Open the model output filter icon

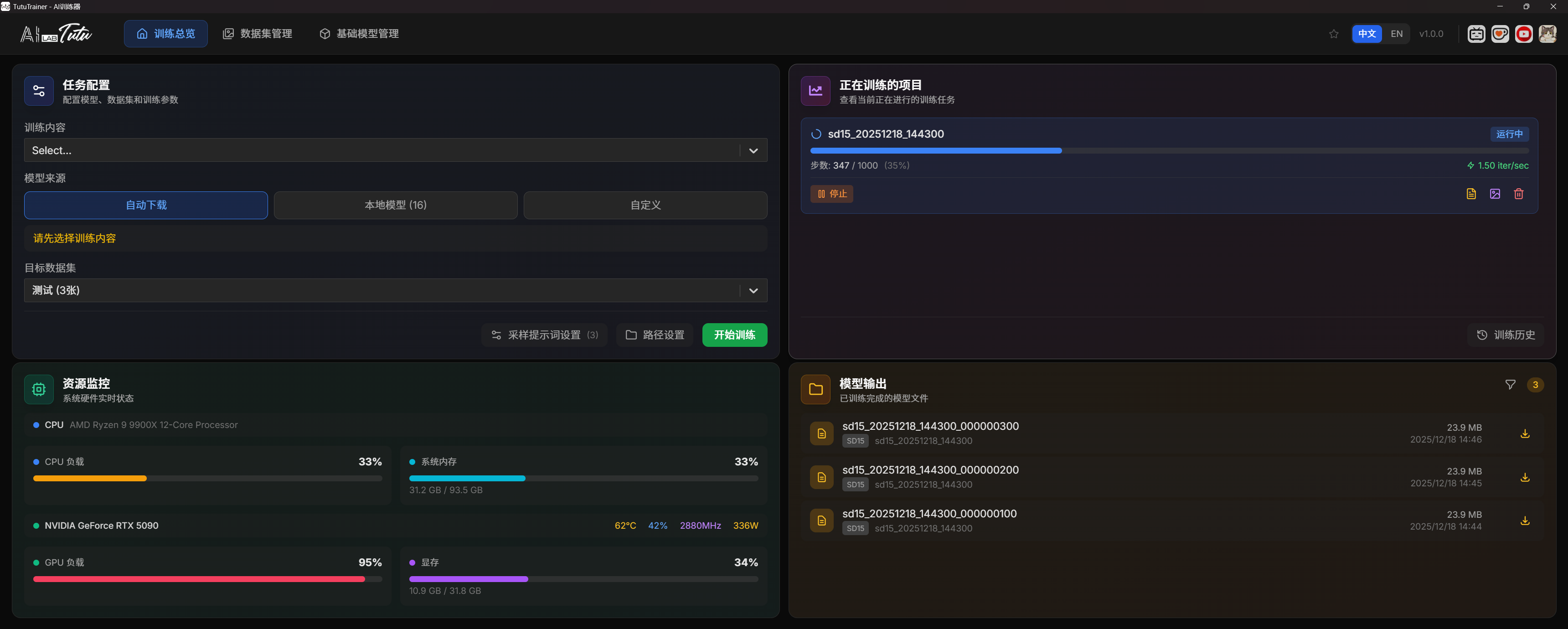click(x=1510, y=384)
